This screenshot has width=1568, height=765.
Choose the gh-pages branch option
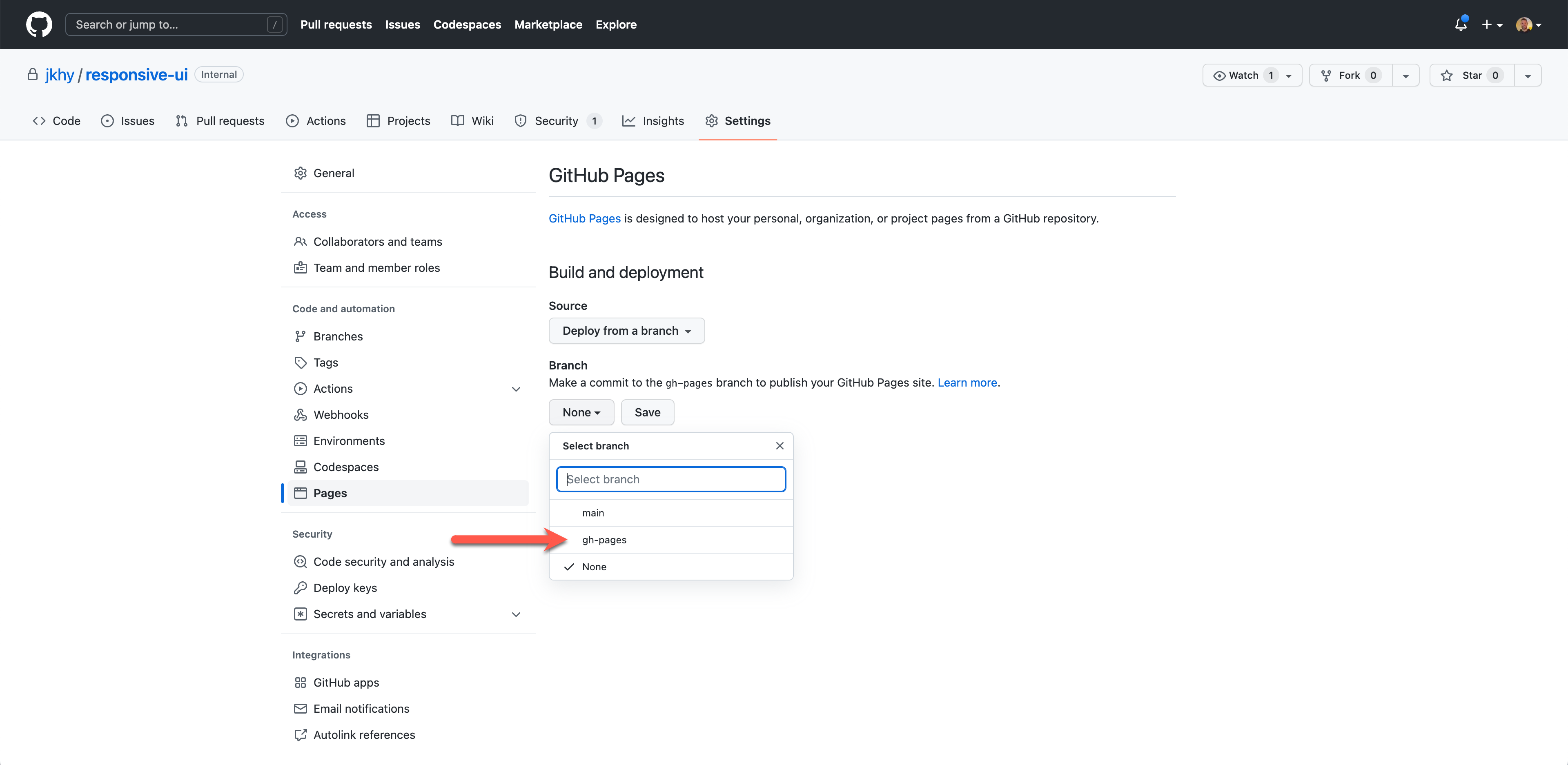604,540
